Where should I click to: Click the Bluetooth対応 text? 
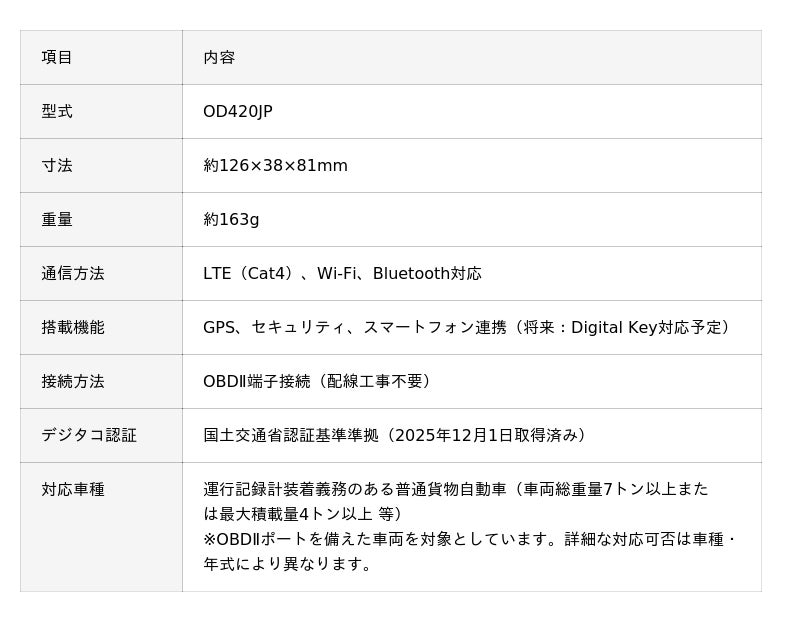[427, 274]
